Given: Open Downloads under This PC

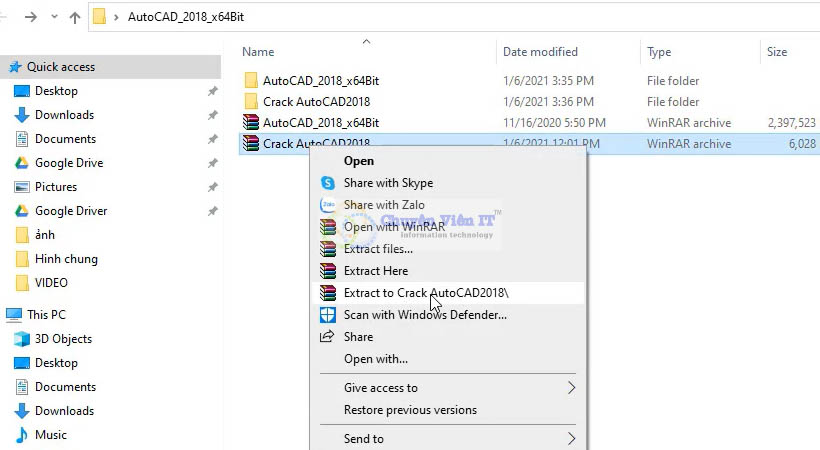Looking at the screenshot, I should [x=64, y=411].
